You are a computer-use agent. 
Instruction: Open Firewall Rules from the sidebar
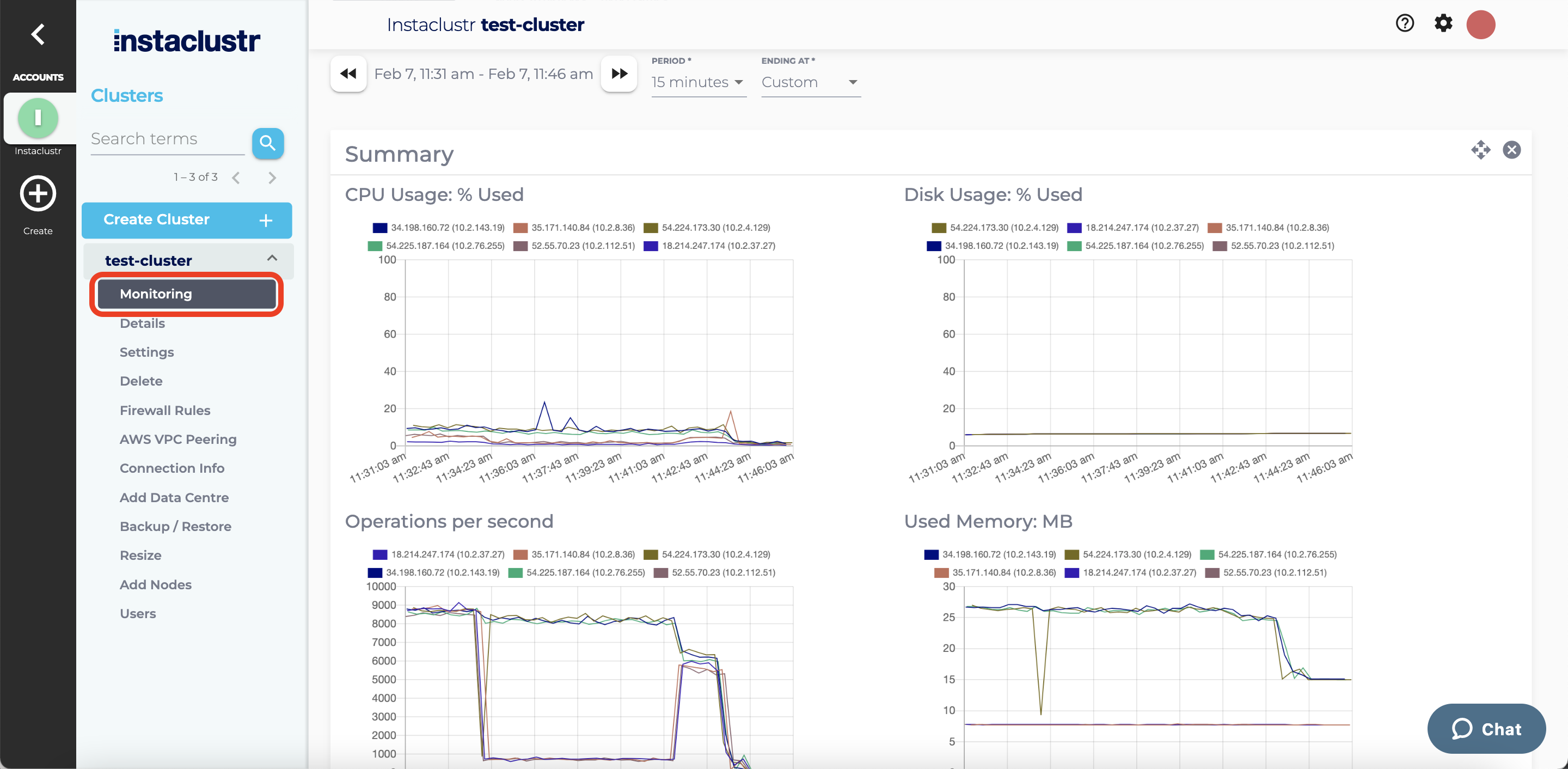click(x=165, y=410)
